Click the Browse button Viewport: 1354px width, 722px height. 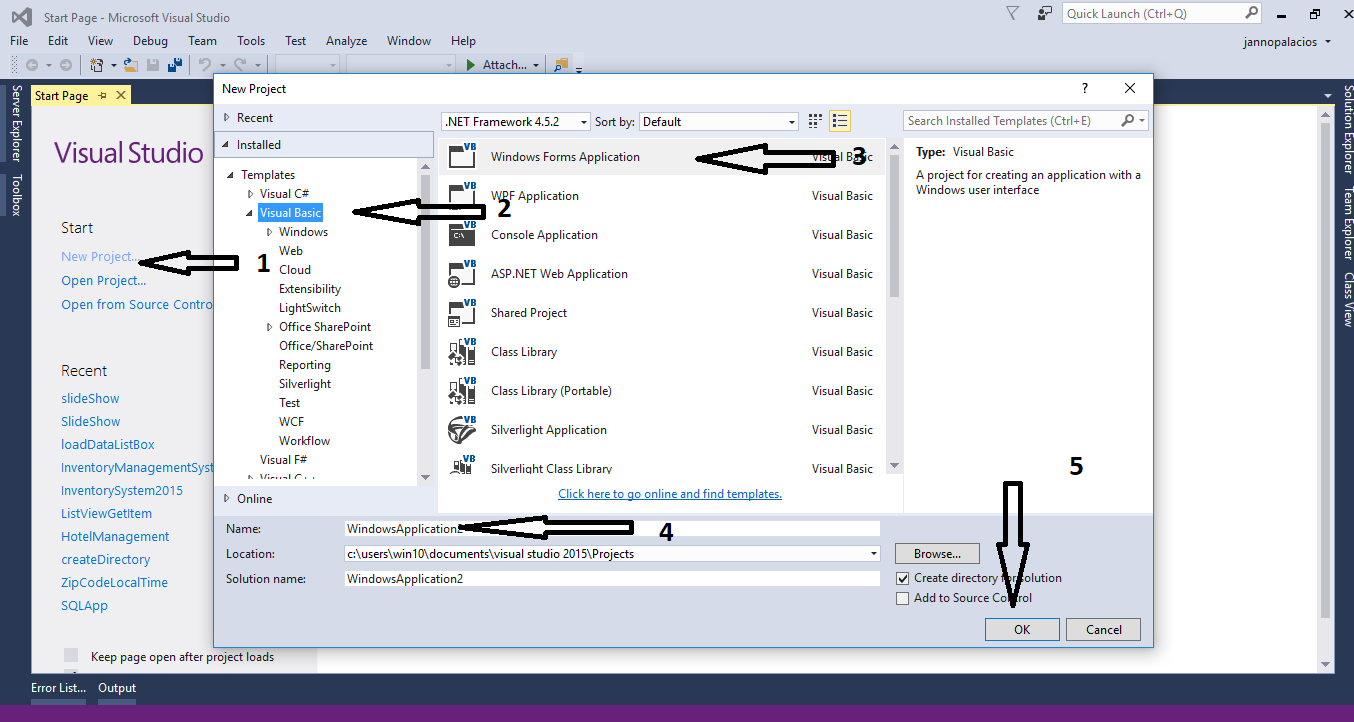pyautogui.click(x=936, y=553)
